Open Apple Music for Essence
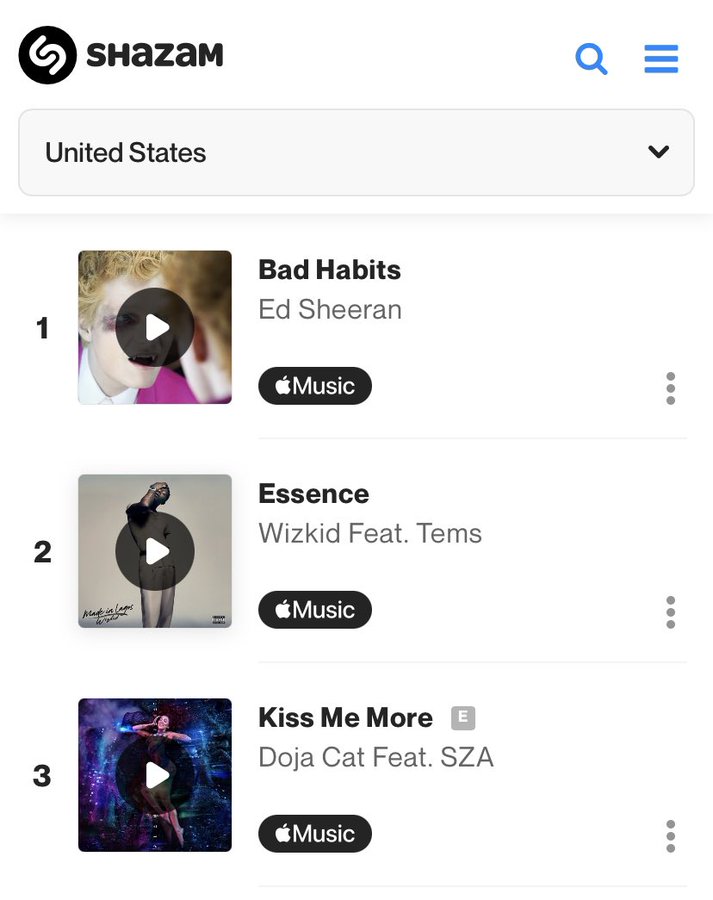The height and width of the screenshot is (900, 713). (x=315, y=610)
